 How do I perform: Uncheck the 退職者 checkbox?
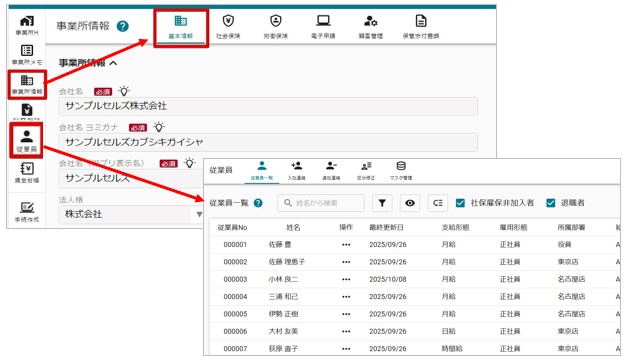pyautogui.click(x=551, y=203)
